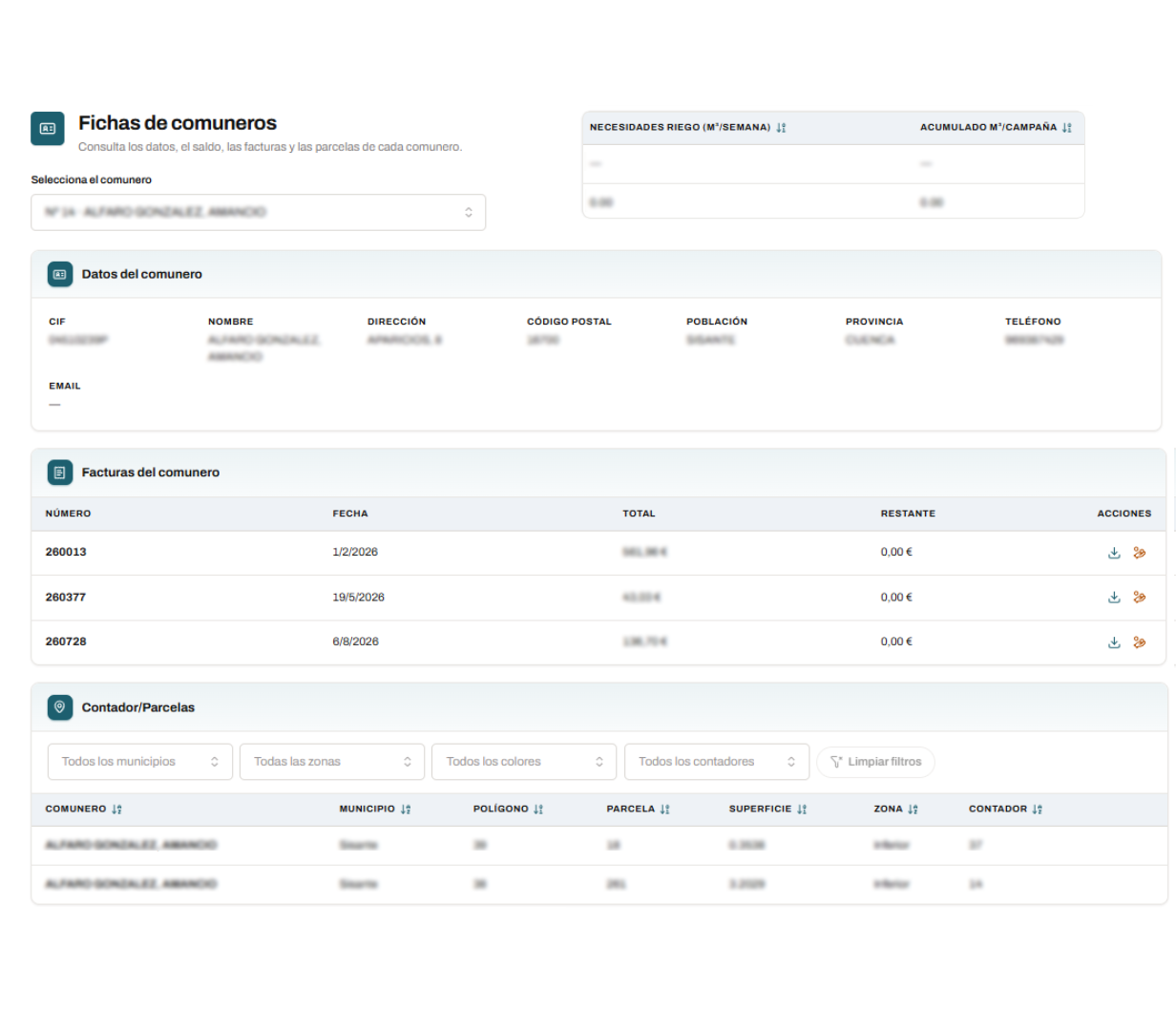Click the Datos del comunero section icon
The width and height of the screenshot is (1176, 1031).
click(60, 275)
